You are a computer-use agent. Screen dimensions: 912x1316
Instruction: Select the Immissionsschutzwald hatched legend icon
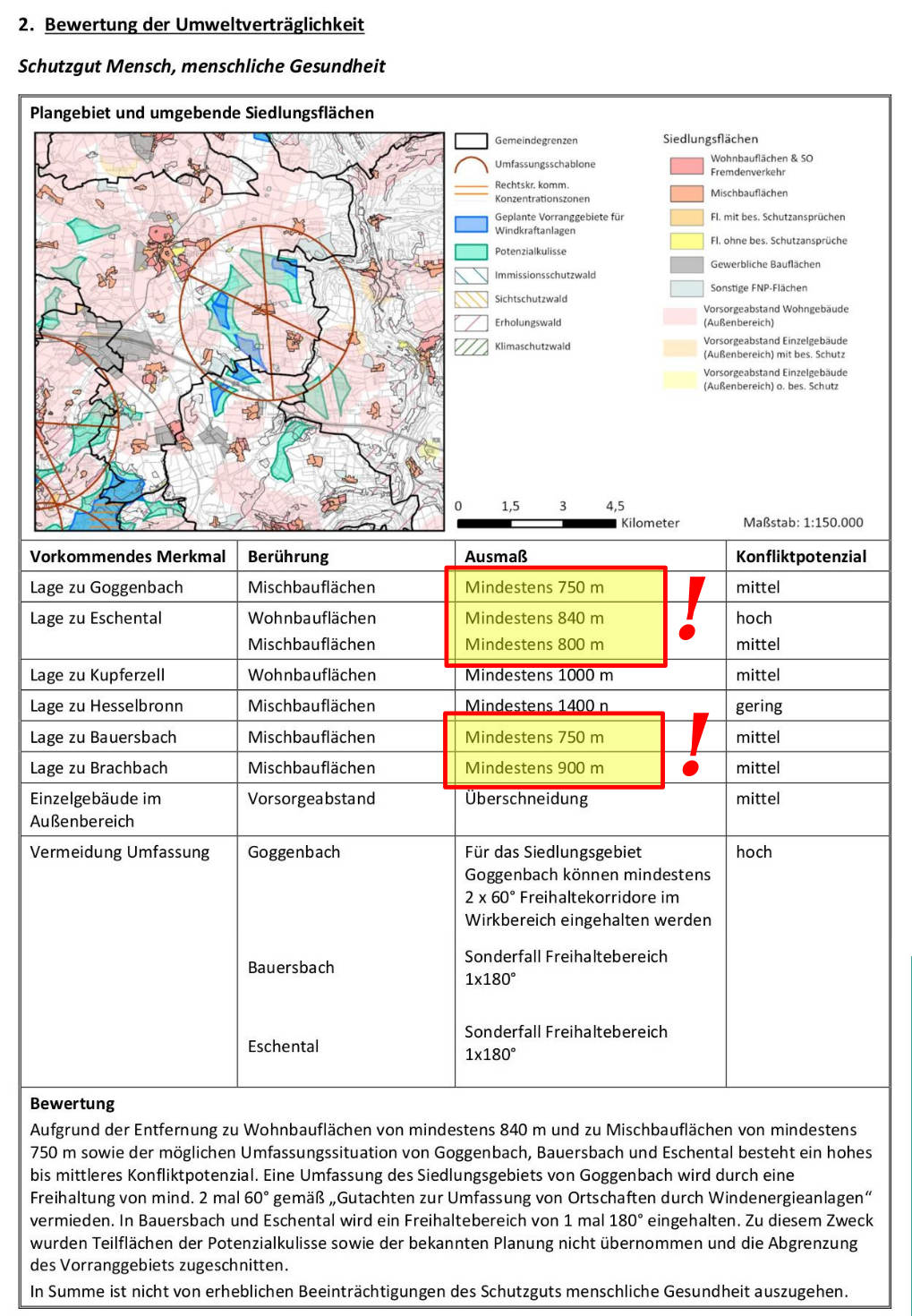[471, 276]
